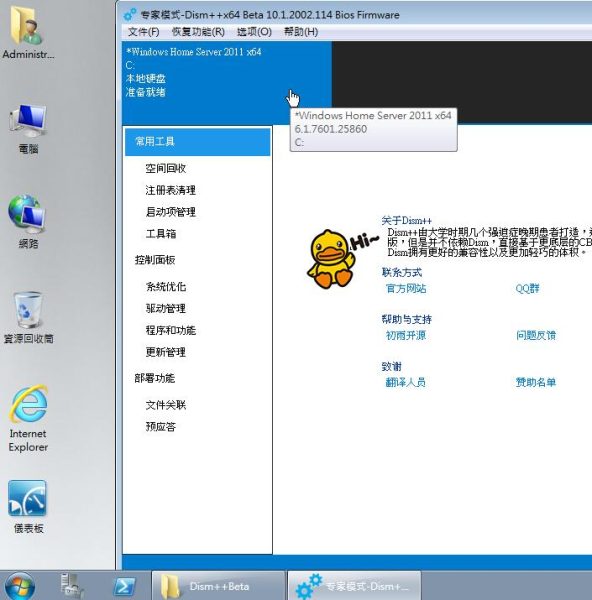Open 程序和功能 in the sidebar
The width and height of the screenshot is (592, 600).
(x=171, y=330)
